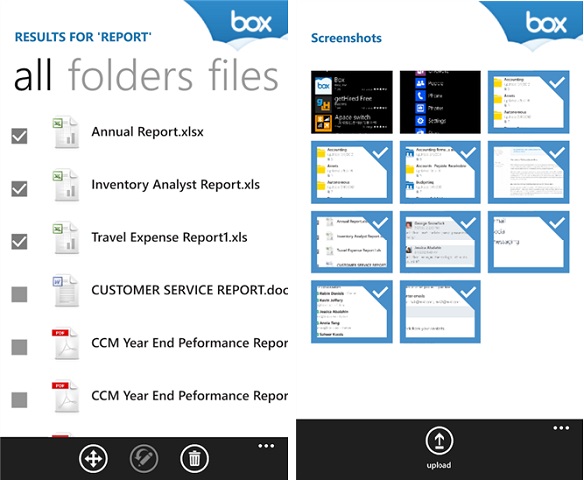The image size is (584, 480).
Task: Switch to the all tab
Action: (33, 76)
